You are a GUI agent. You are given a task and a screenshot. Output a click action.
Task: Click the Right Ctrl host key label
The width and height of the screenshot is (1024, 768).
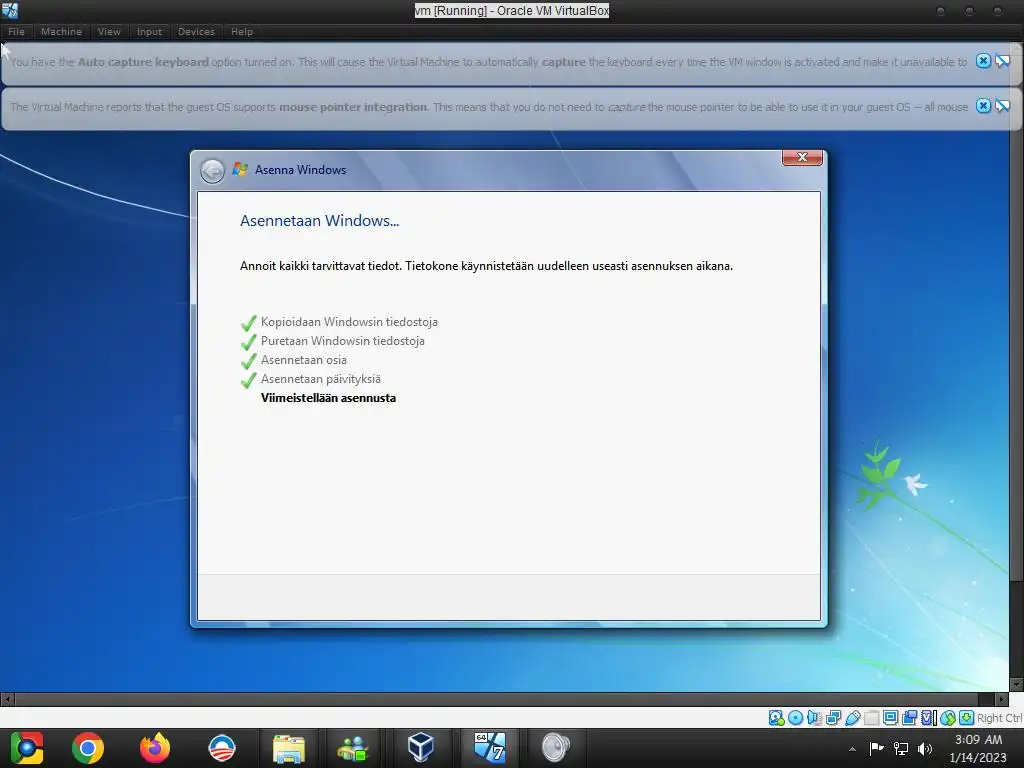click(x=1000, y=718)
